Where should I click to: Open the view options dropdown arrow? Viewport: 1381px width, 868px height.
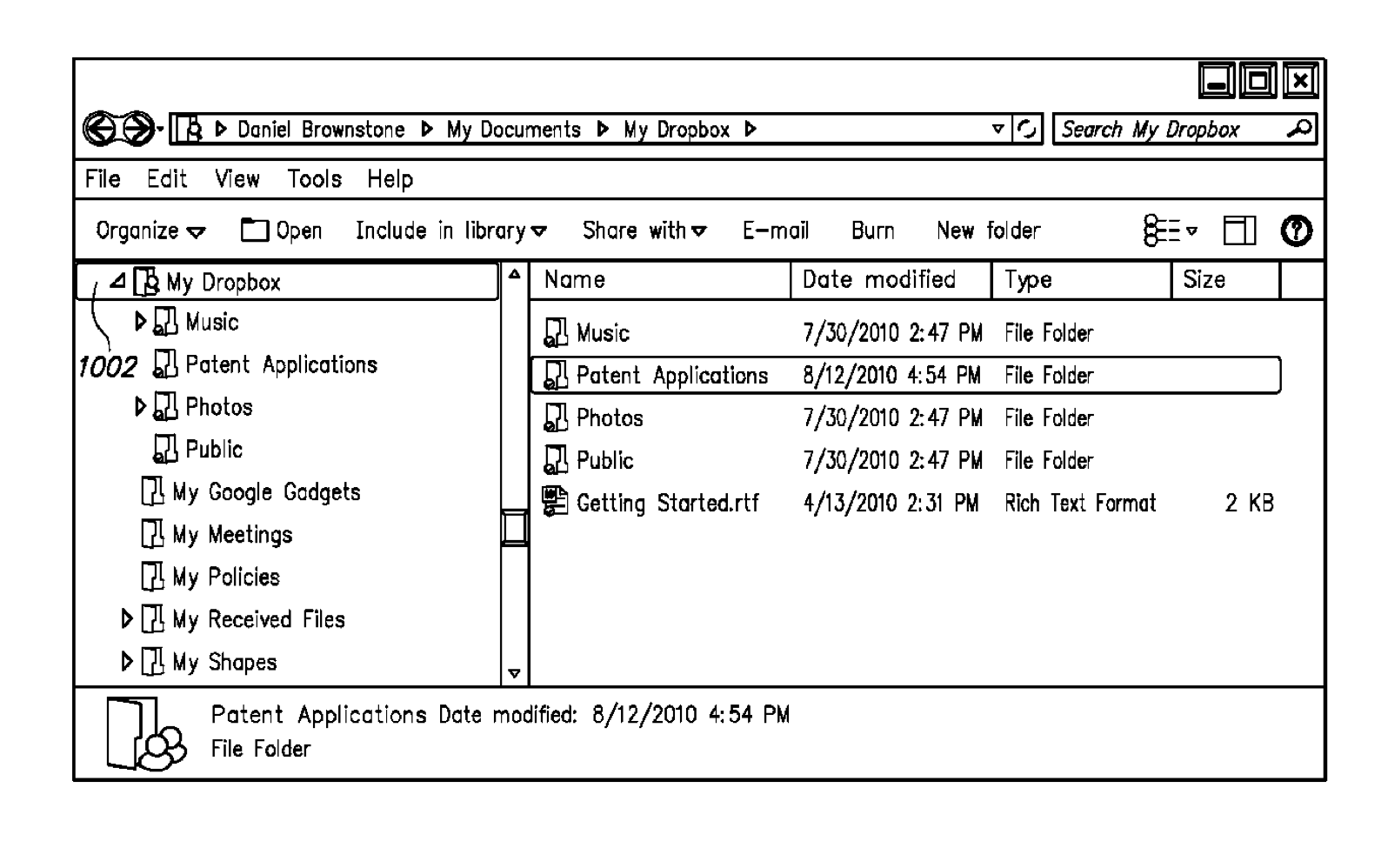(x=1191, y=231)
